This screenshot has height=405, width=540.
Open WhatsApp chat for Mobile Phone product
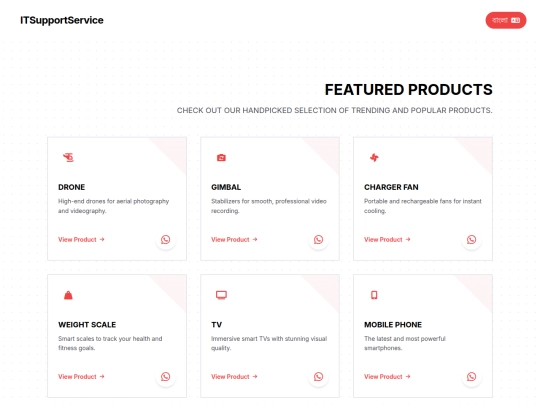coord(471,376)
